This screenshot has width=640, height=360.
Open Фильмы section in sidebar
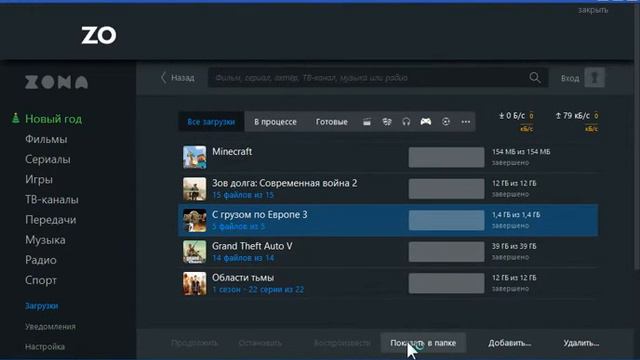46,139
